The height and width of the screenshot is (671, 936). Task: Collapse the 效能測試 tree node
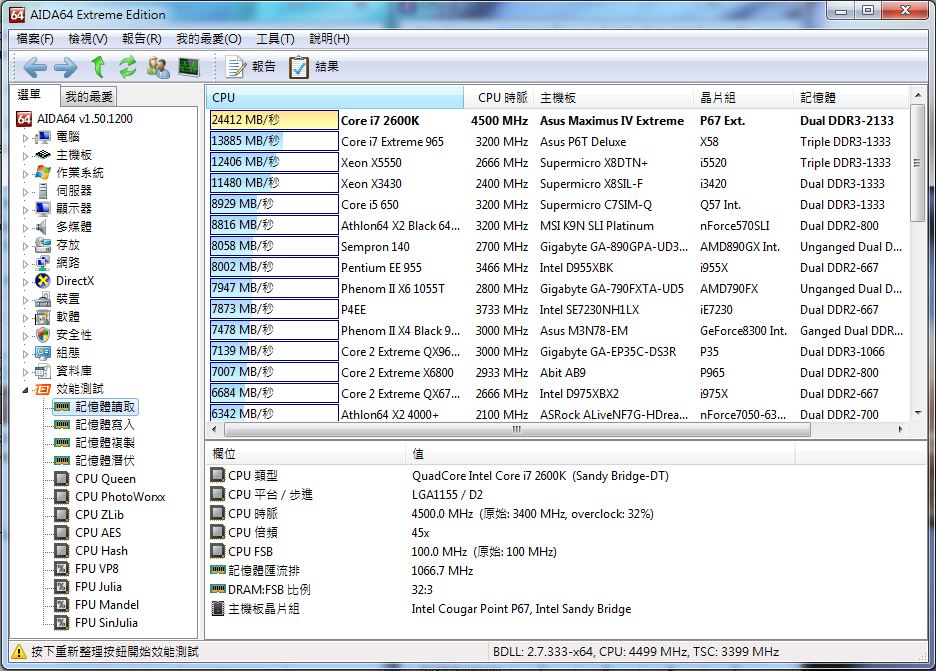(x=25, y=390)
